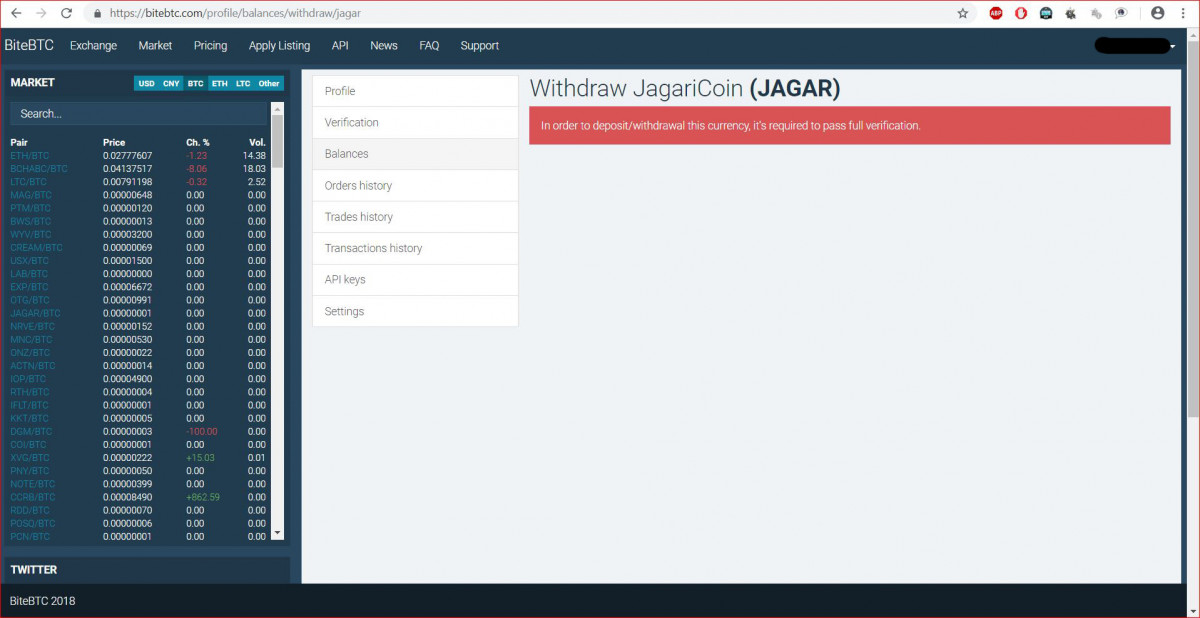Select the BCHABC/BTC pair
This screenshot has height=618, width=1200.
[39, 169]
